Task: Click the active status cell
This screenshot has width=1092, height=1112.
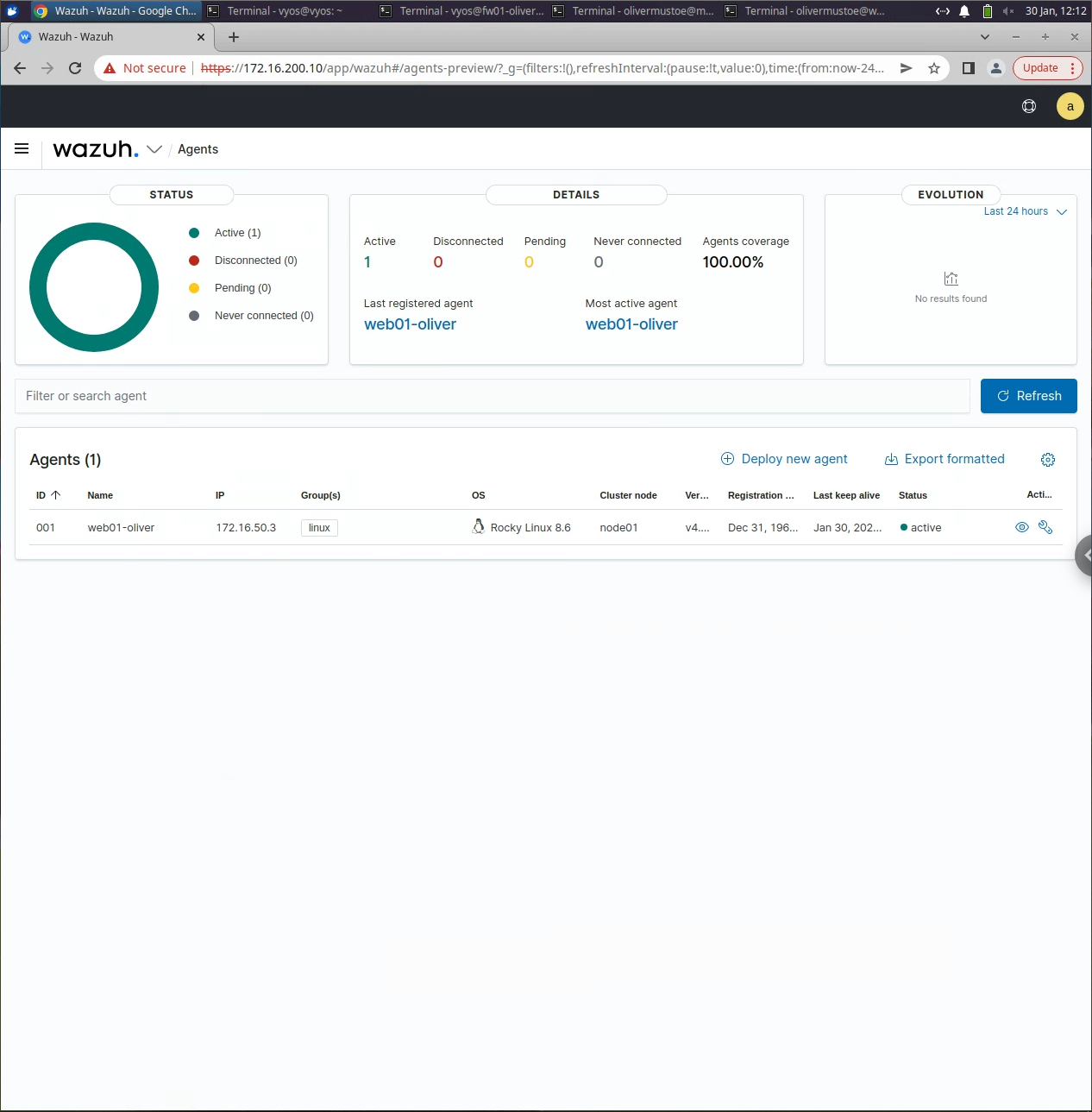Action: (920, 528)
